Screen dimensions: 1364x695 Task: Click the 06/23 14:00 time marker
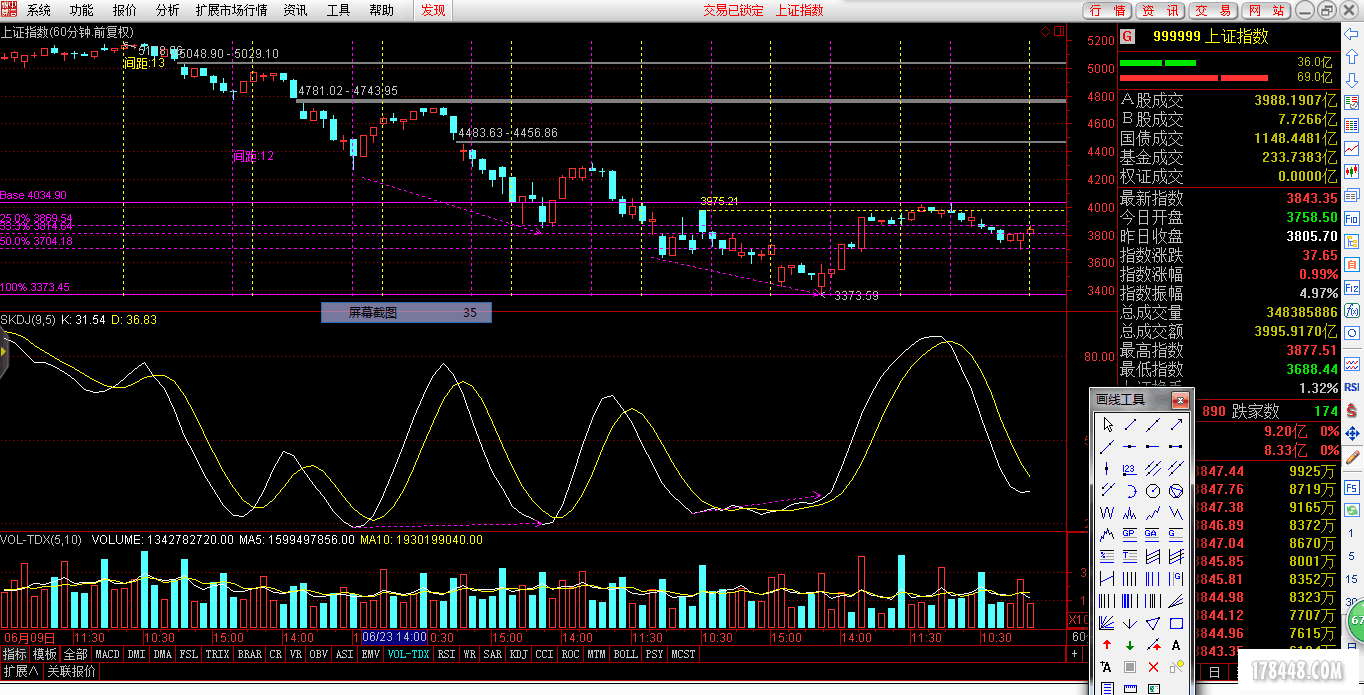[394, 637]
